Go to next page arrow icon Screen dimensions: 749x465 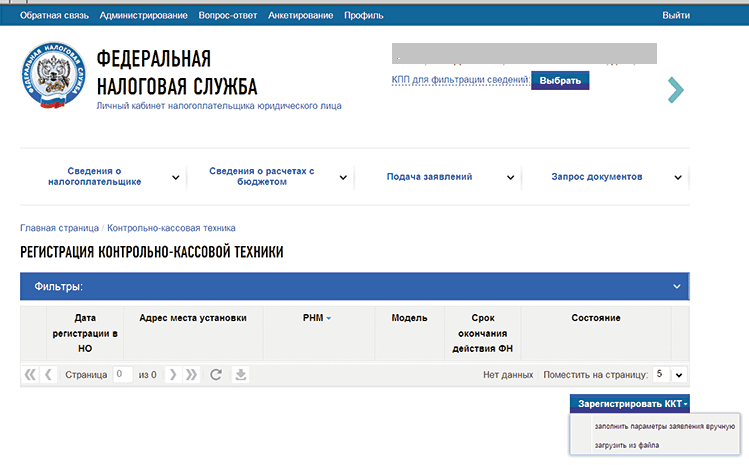(x=173, y=375)
